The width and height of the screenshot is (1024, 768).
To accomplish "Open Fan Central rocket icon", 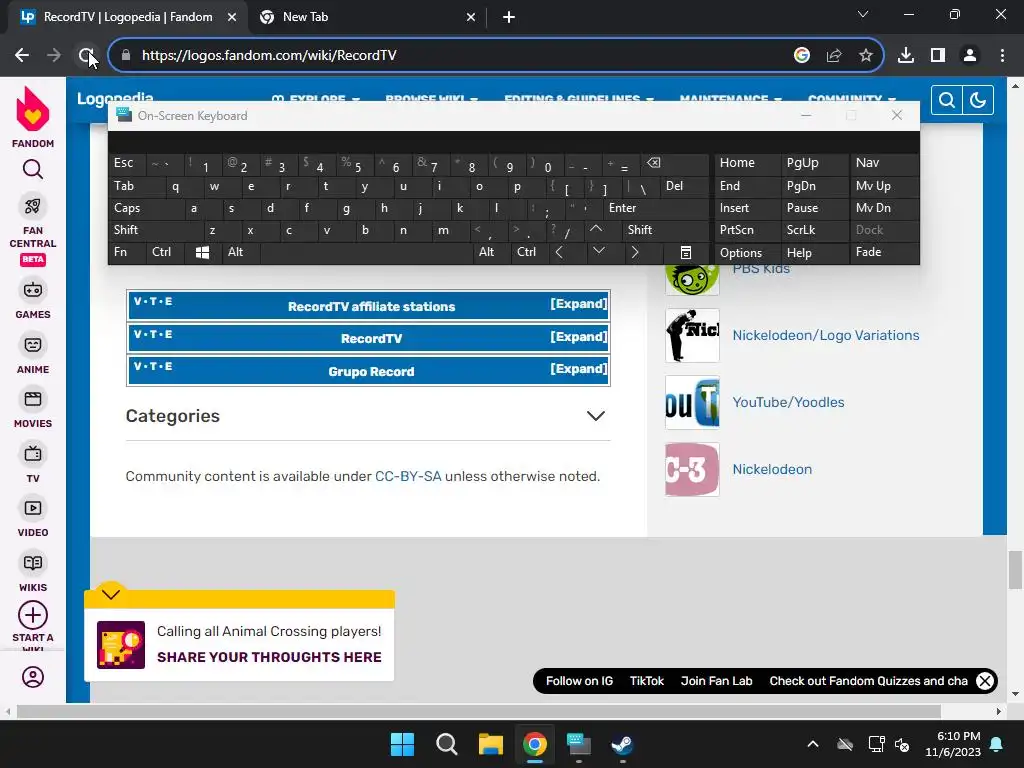I will click(33, 207).
